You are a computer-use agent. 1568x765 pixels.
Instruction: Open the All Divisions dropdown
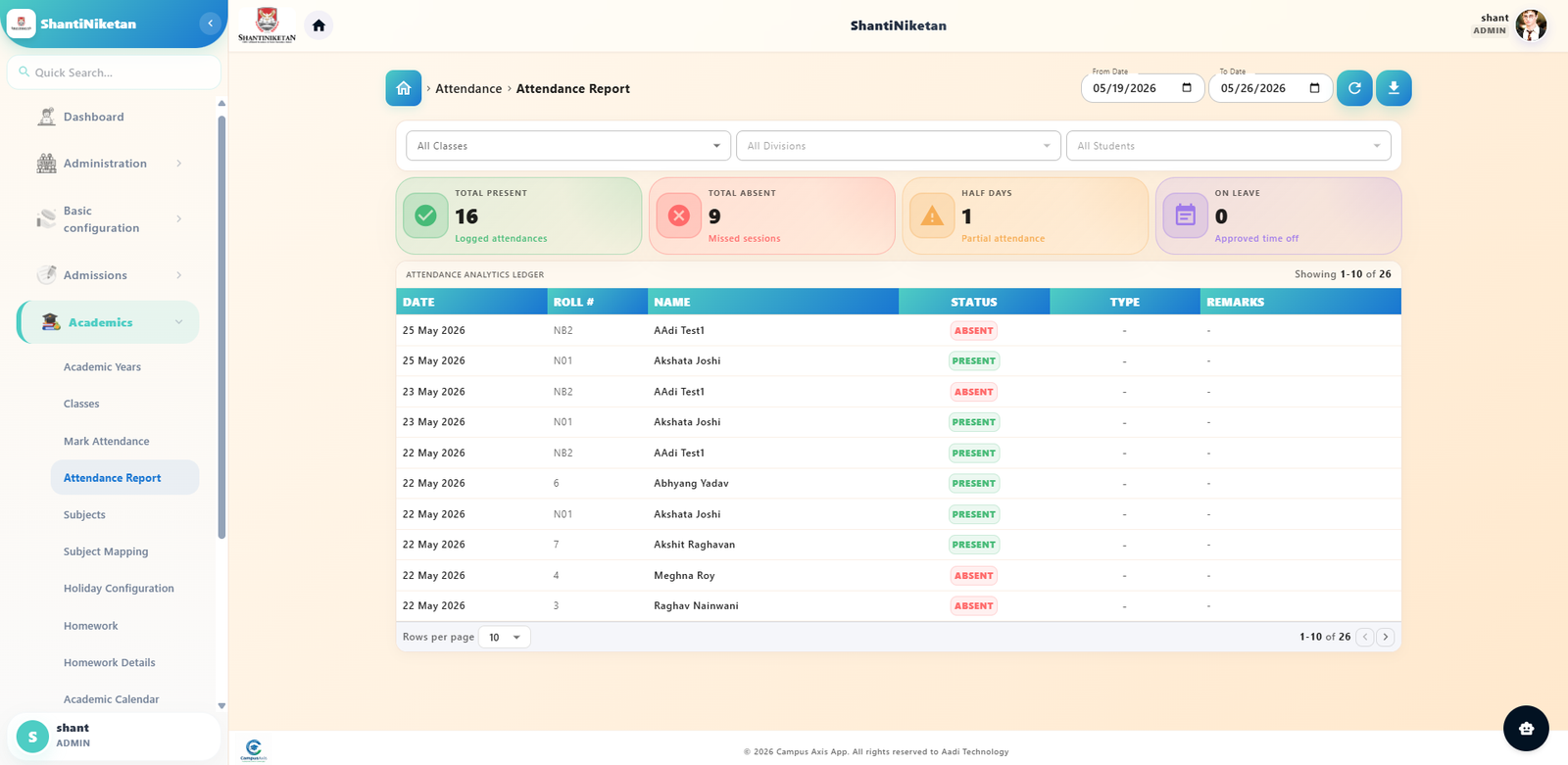coord(898,146)
